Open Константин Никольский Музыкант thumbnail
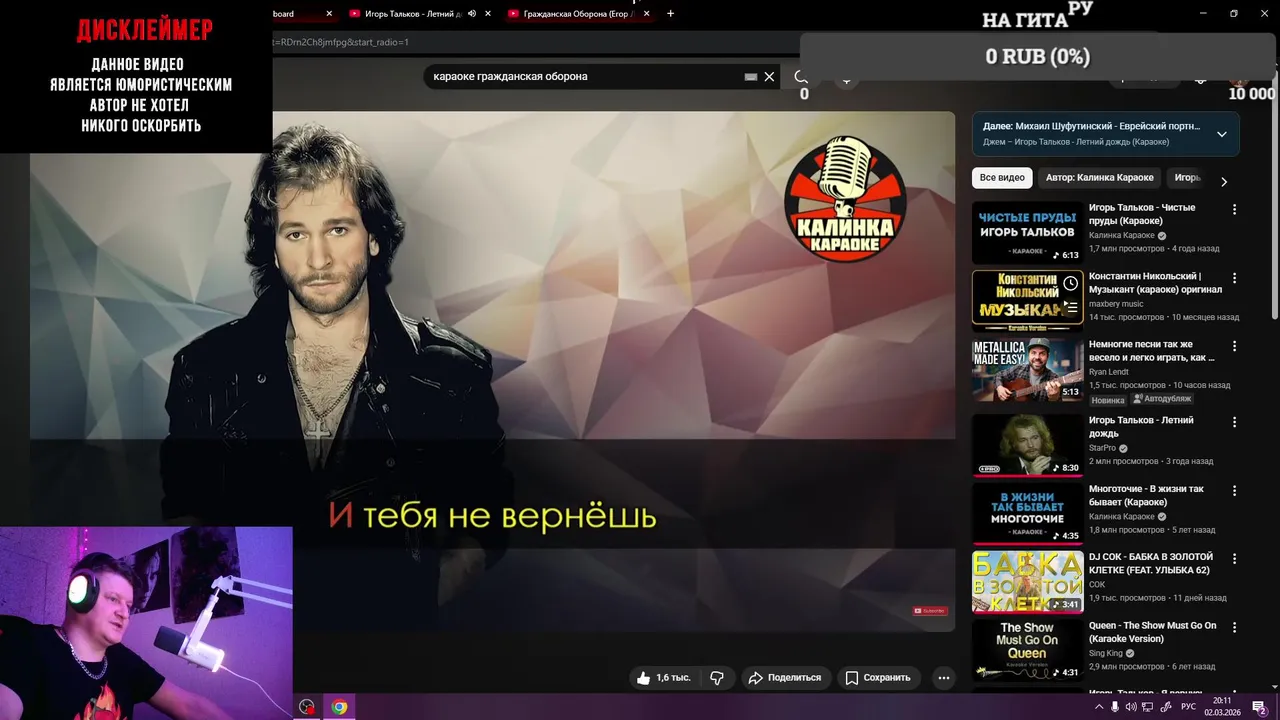This screenshot has width=1280, height=720. pos(1027,301)
